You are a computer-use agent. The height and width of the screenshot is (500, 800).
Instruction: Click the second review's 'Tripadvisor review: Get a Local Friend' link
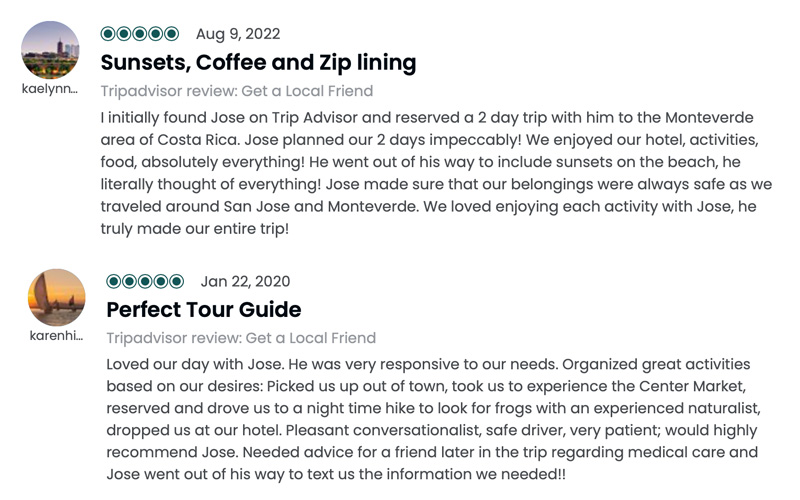pyautogui.click(x=241, y=338)
